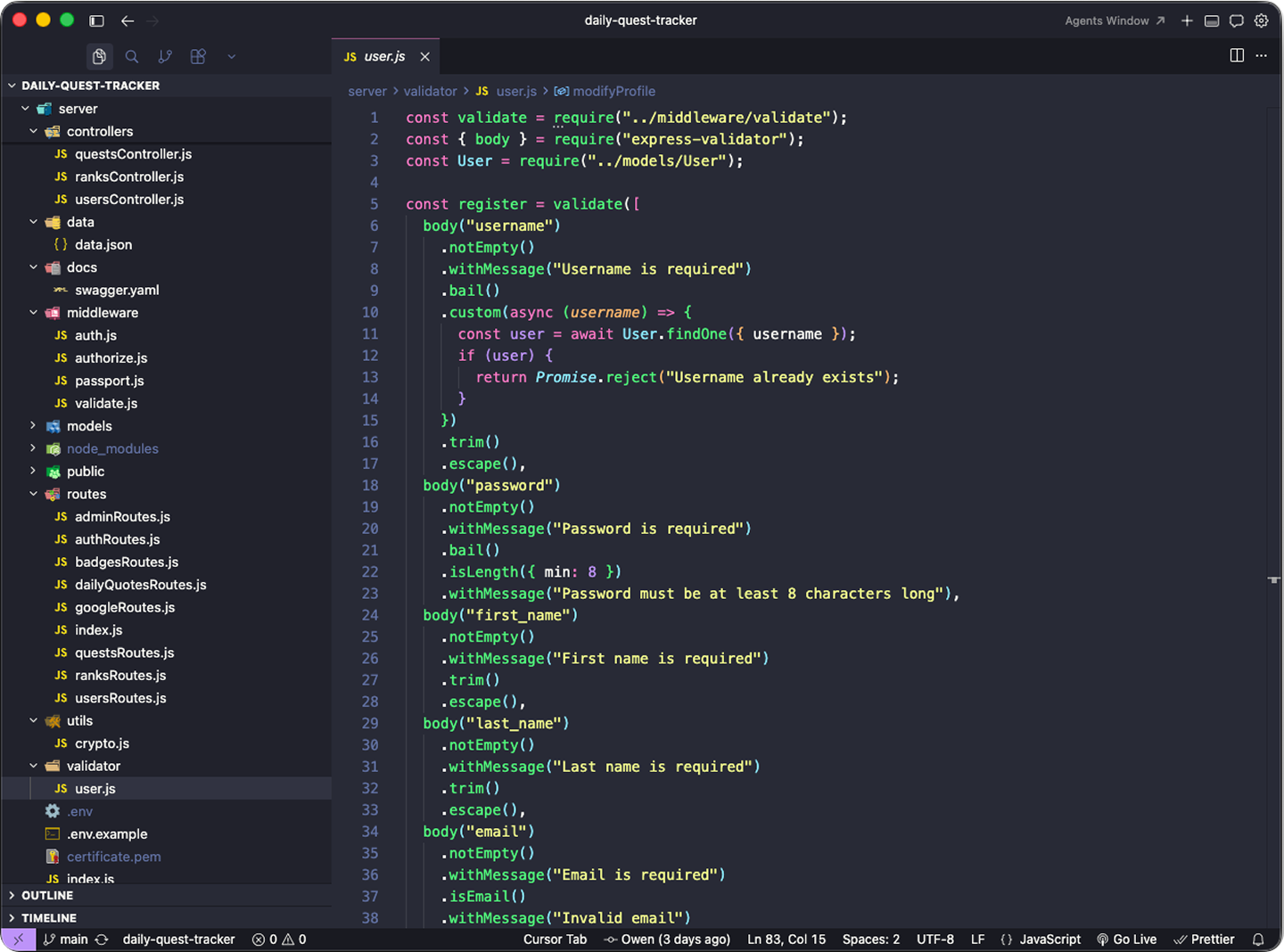Open the Agents Window link
1284x952 pixels.
1114,21
